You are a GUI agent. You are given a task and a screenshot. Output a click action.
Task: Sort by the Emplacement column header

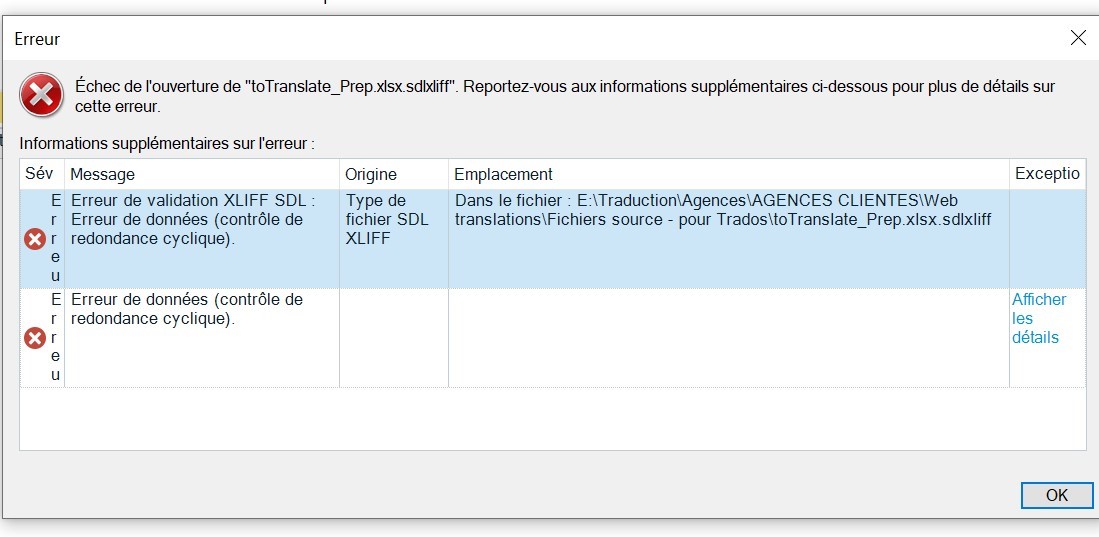[x=729, y=174]
